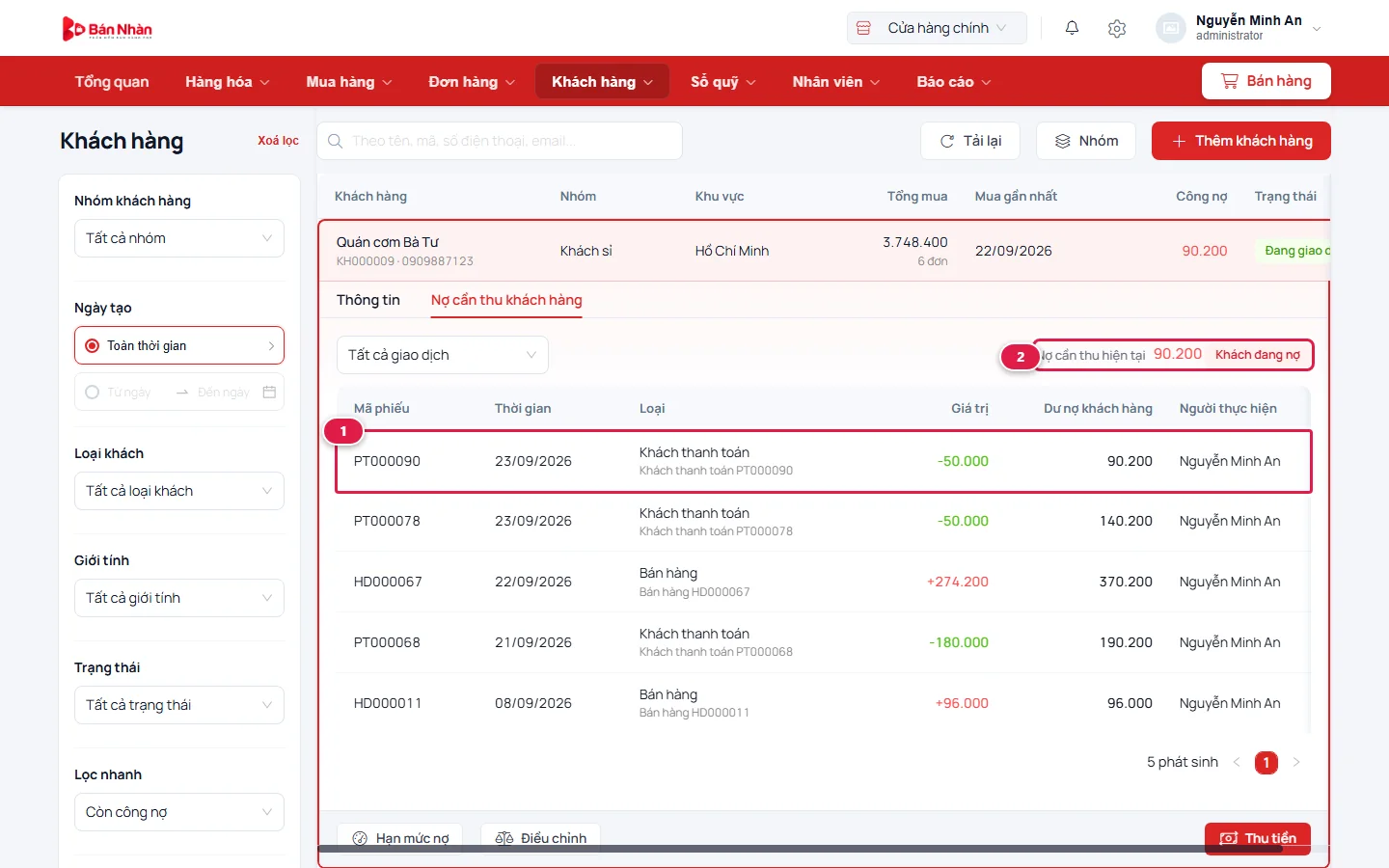Click the Bán Nhàn logo
1389x868 pixels.
(107, 29)
